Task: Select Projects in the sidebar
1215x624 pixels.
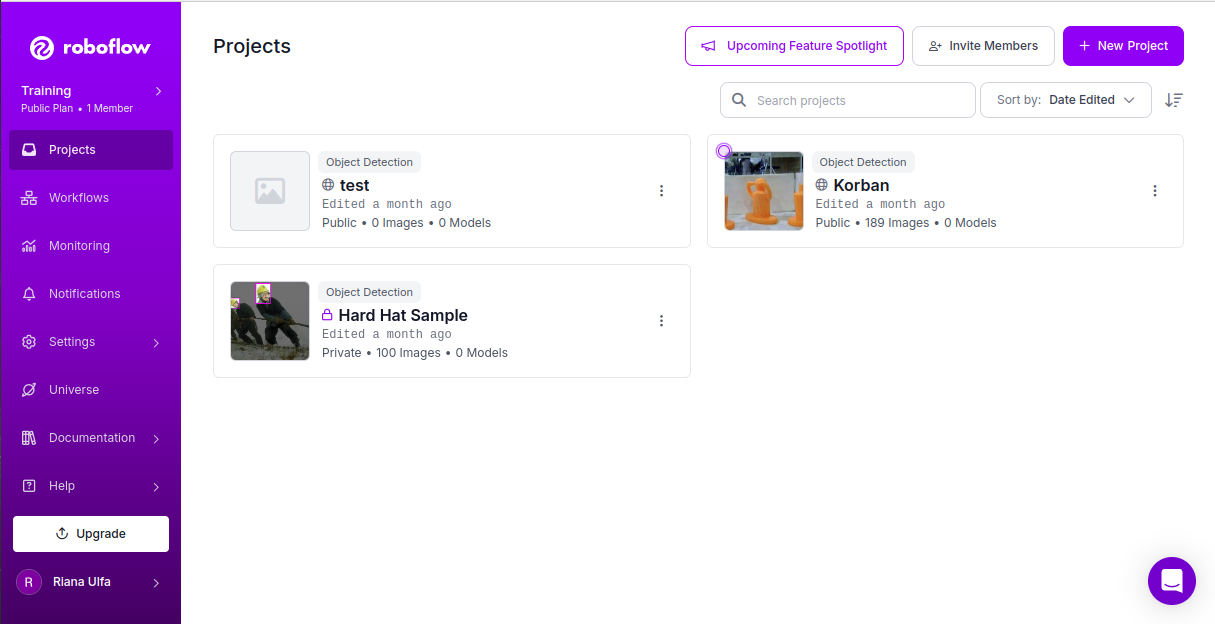Action: 72,150
